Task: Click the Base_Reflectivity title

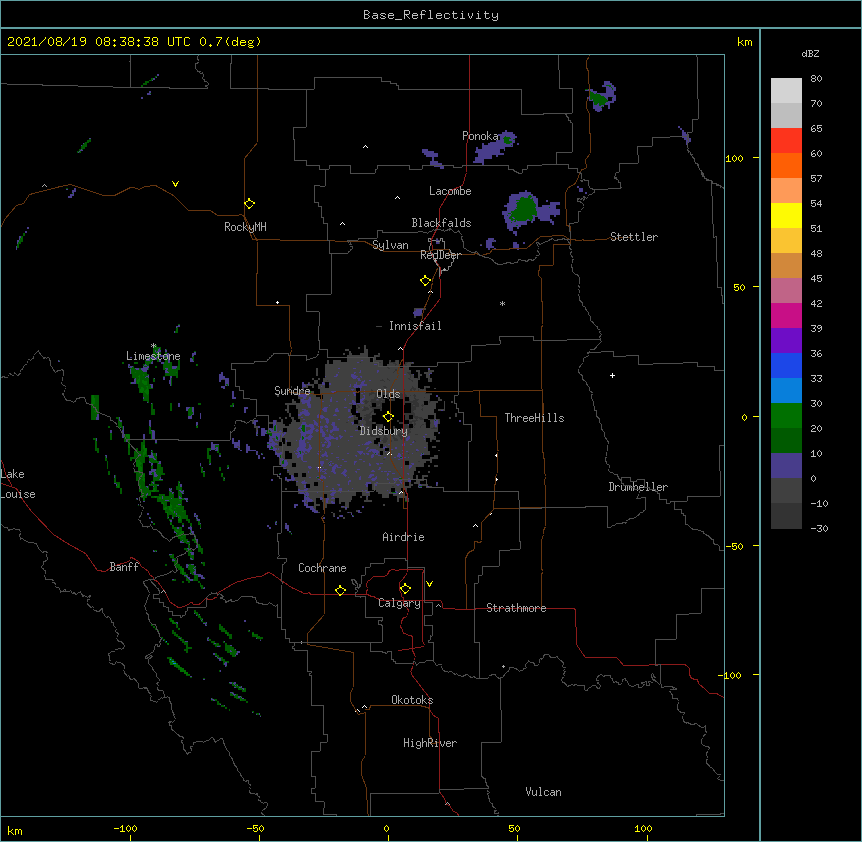Action: tap(431, 15)
